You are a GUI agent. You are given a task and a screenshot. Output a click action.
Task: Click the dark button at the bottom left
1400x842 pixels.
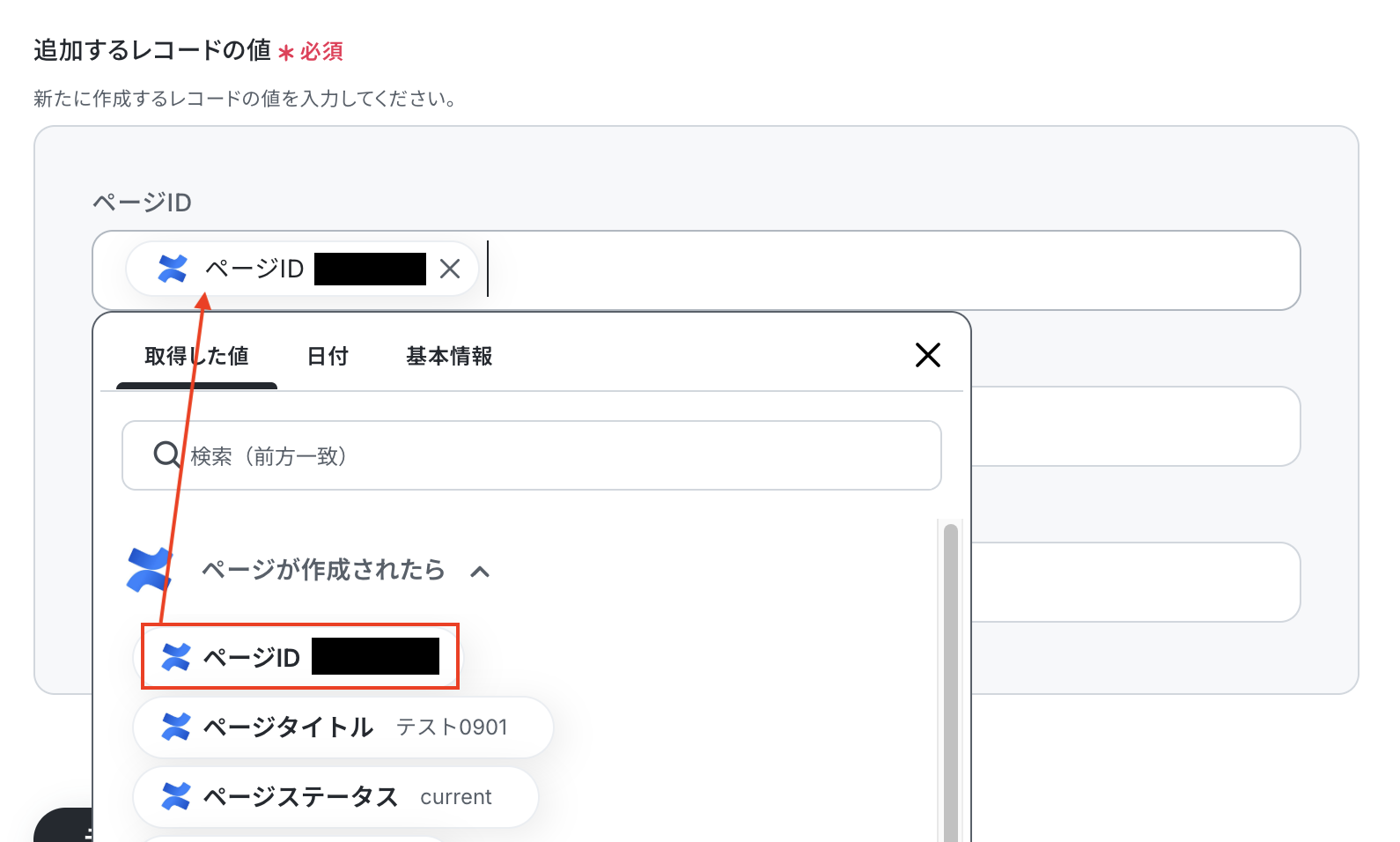63,825
